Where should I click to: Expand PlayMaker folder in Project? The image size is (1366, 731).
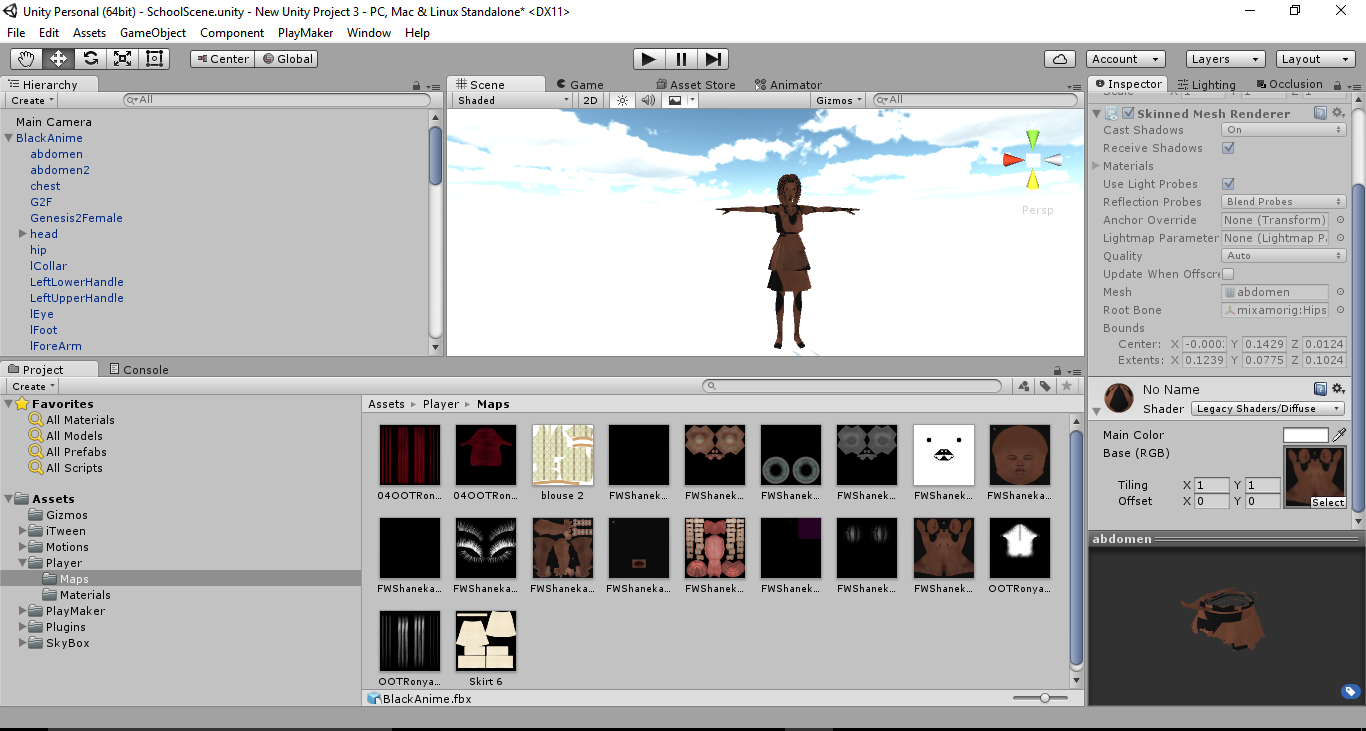(x=24, y=611)
